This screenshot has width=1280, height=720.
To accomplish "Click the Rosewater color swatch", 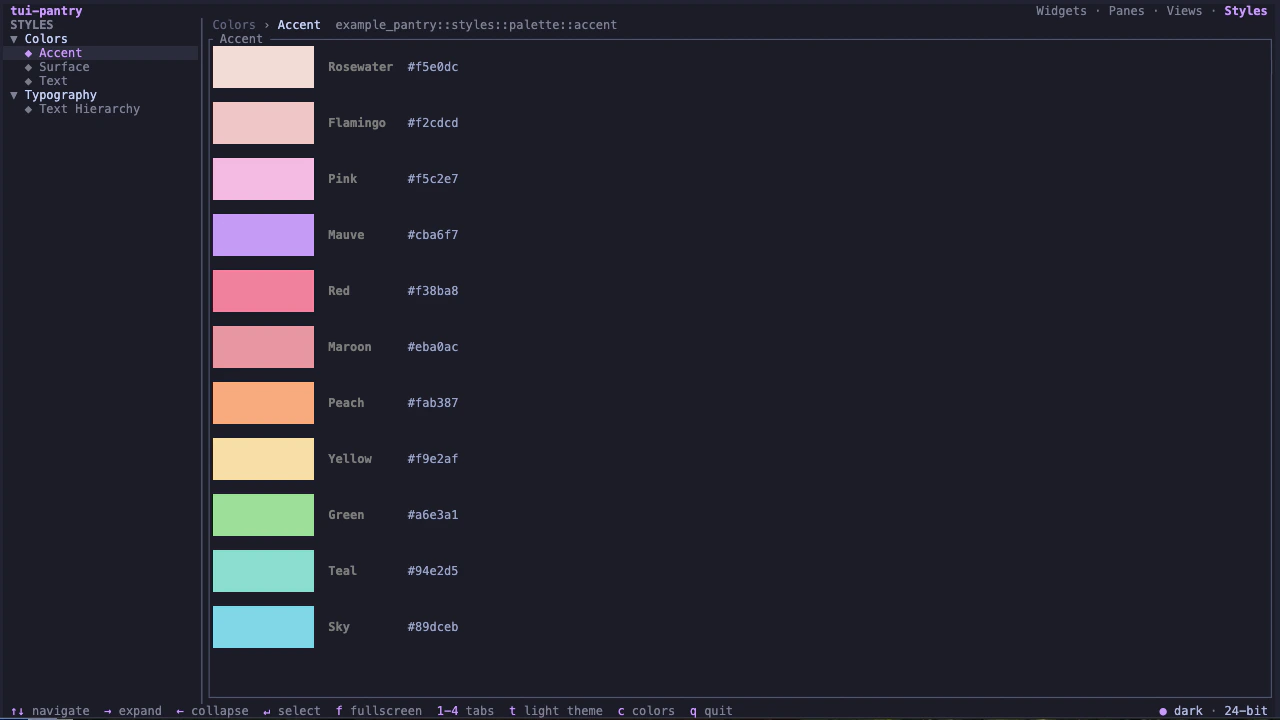I will coord(263,67).
